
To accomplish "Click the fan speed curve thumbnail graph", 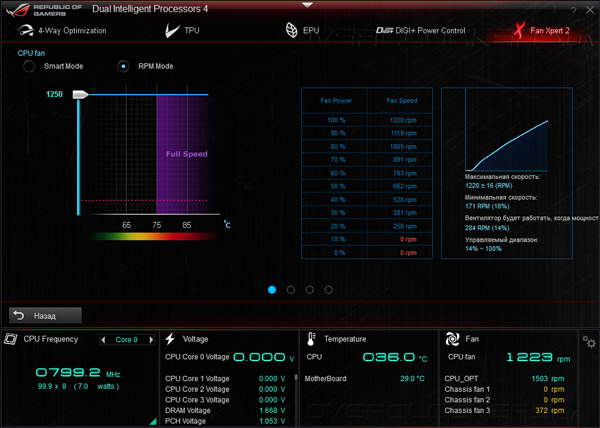I will (x=507, y=130).
